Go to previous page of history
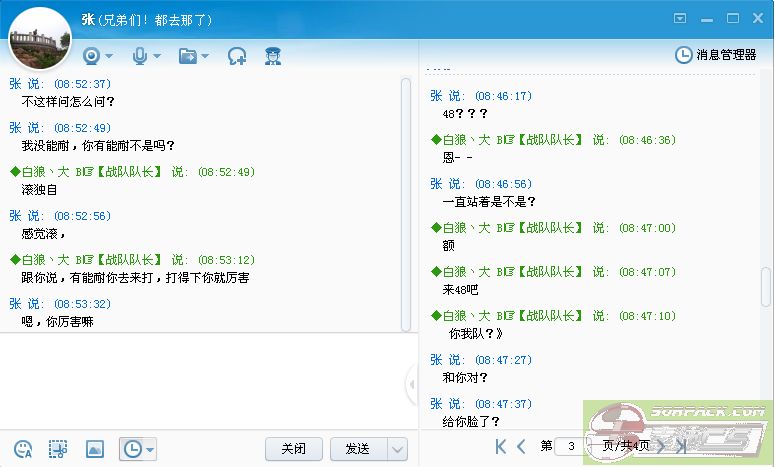 click(x=521, y=446)
